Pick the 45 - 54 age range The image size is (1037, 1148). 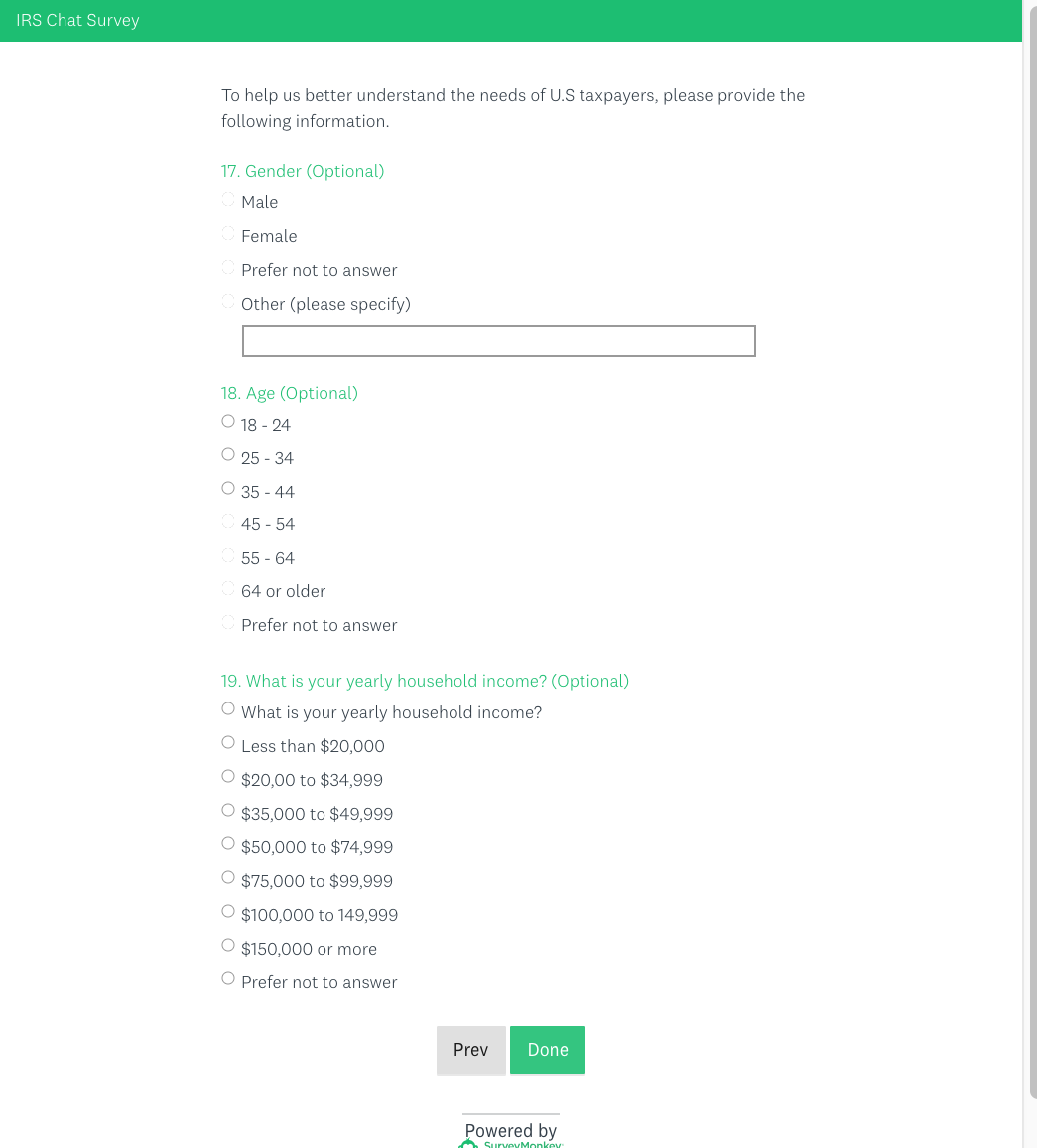pyautogui.click(x=228, y=522)
